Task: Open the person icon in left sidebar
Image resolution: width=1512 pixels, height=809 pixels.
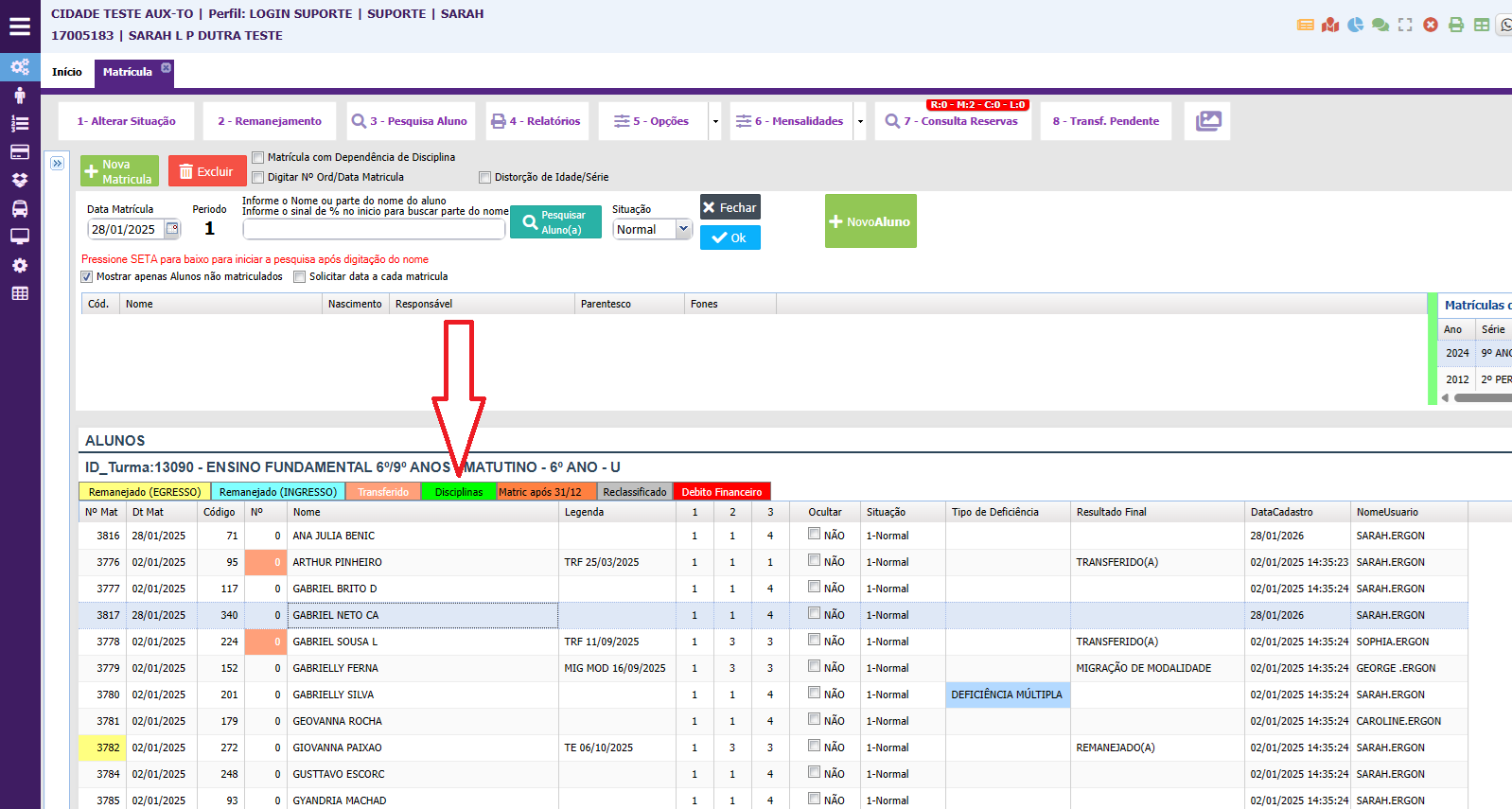Action: [x=20, y=96]
